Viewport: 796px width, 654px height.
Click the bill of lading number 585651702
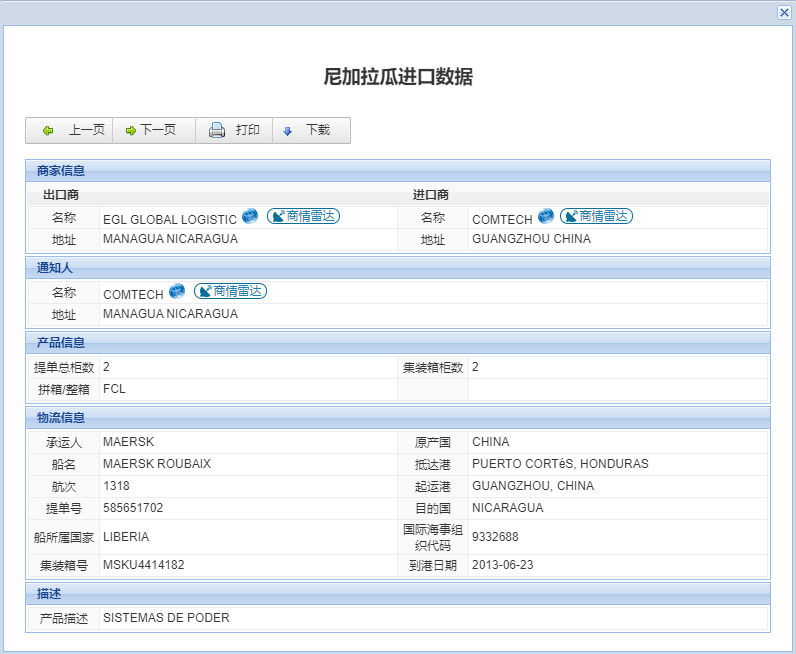click(133, 508)
